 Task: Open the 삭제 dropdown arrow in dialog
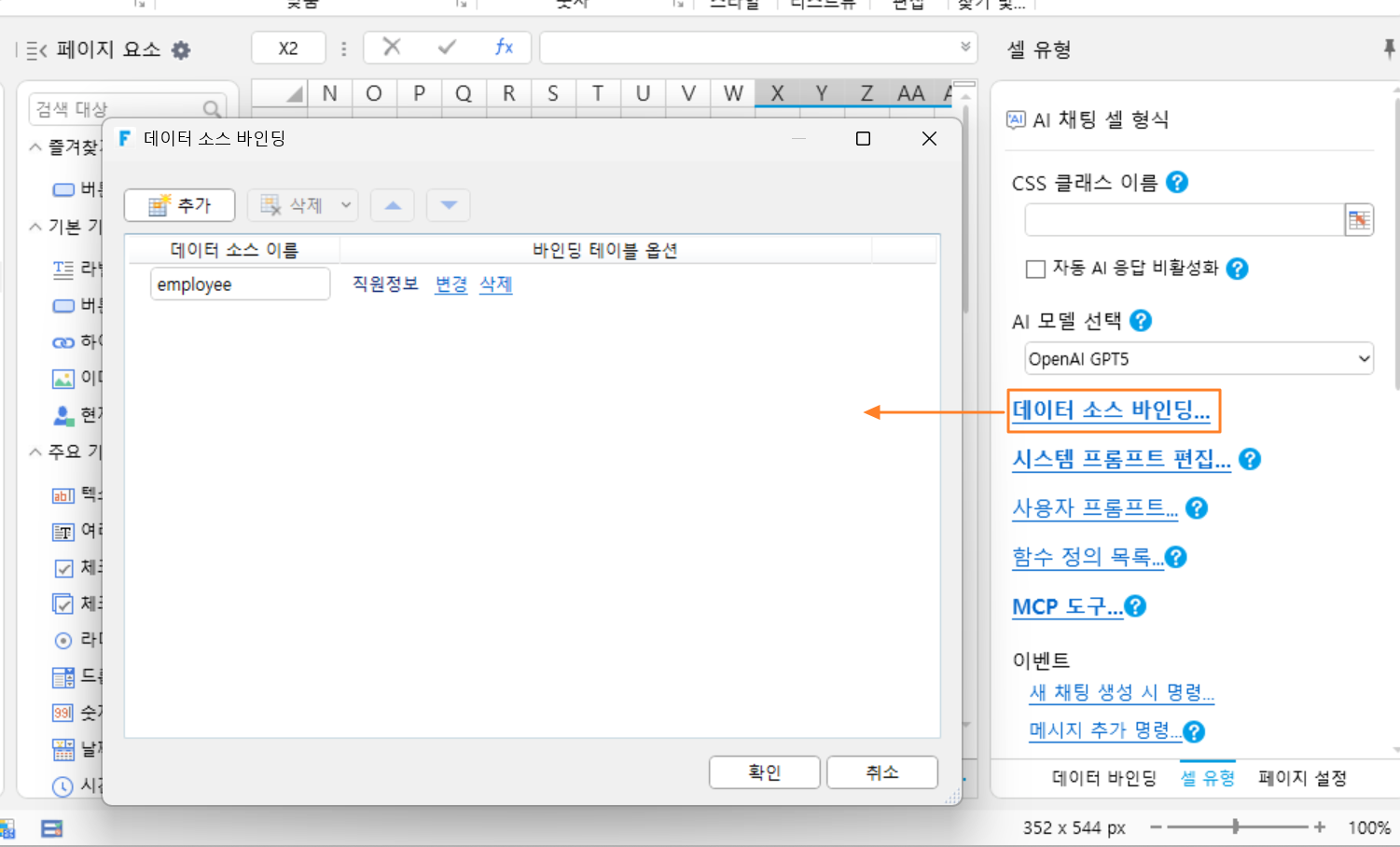[346, 205]
